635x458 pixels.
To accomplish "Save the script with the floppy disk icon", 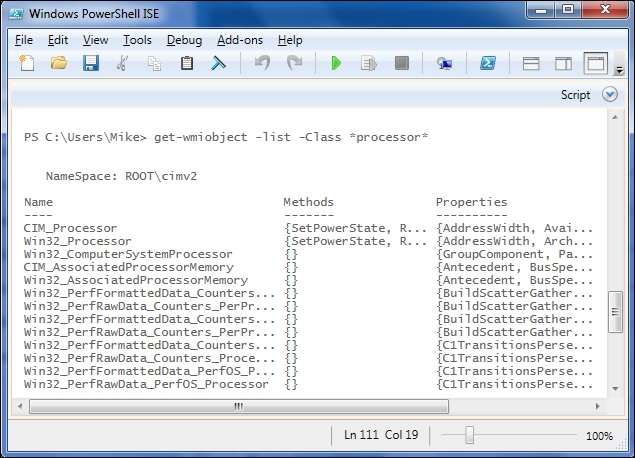I will pyautogui.click(x=90, y=64).
